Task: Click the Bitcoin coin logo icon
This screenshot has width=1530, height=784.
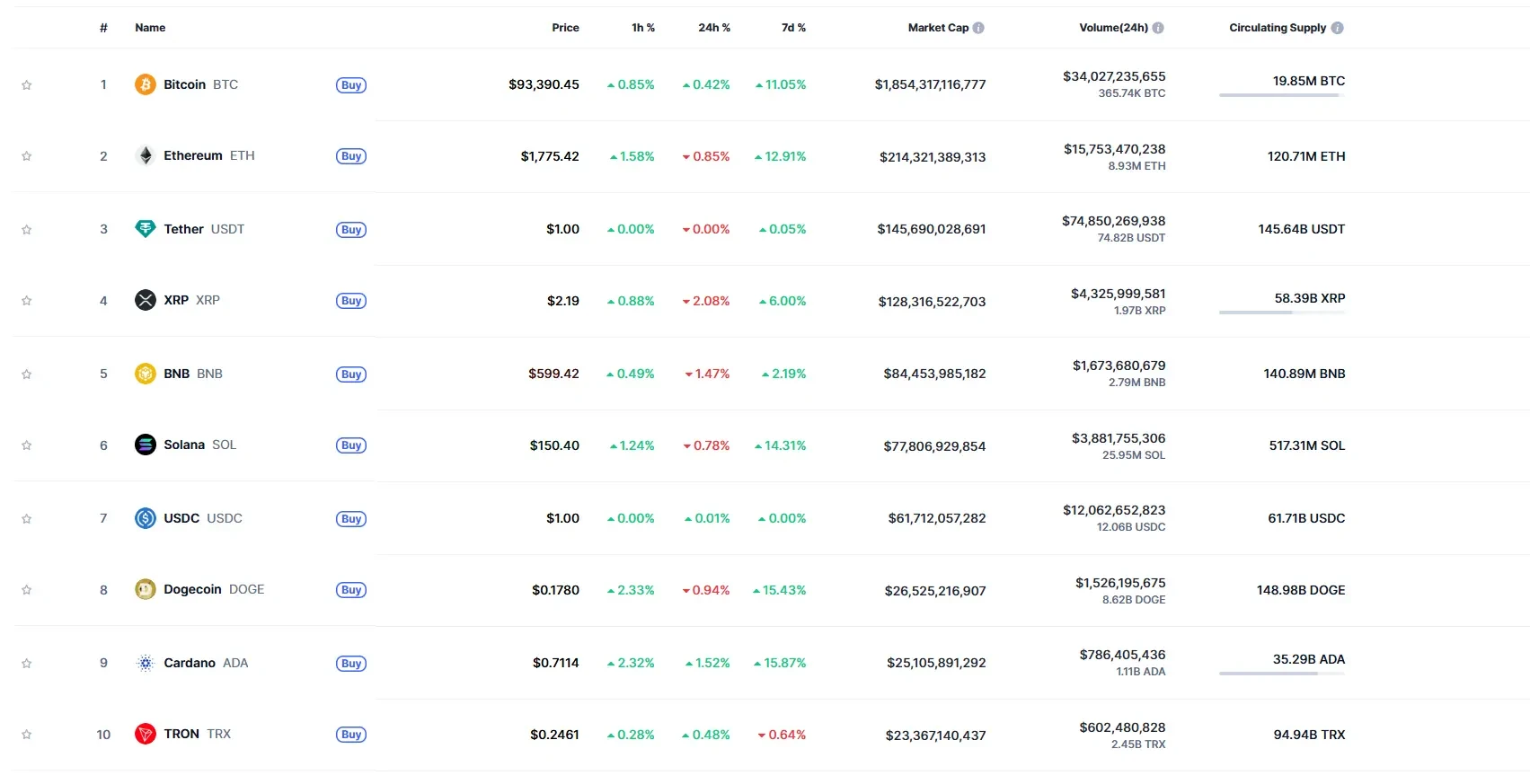Action: click(x=145, y=84)
